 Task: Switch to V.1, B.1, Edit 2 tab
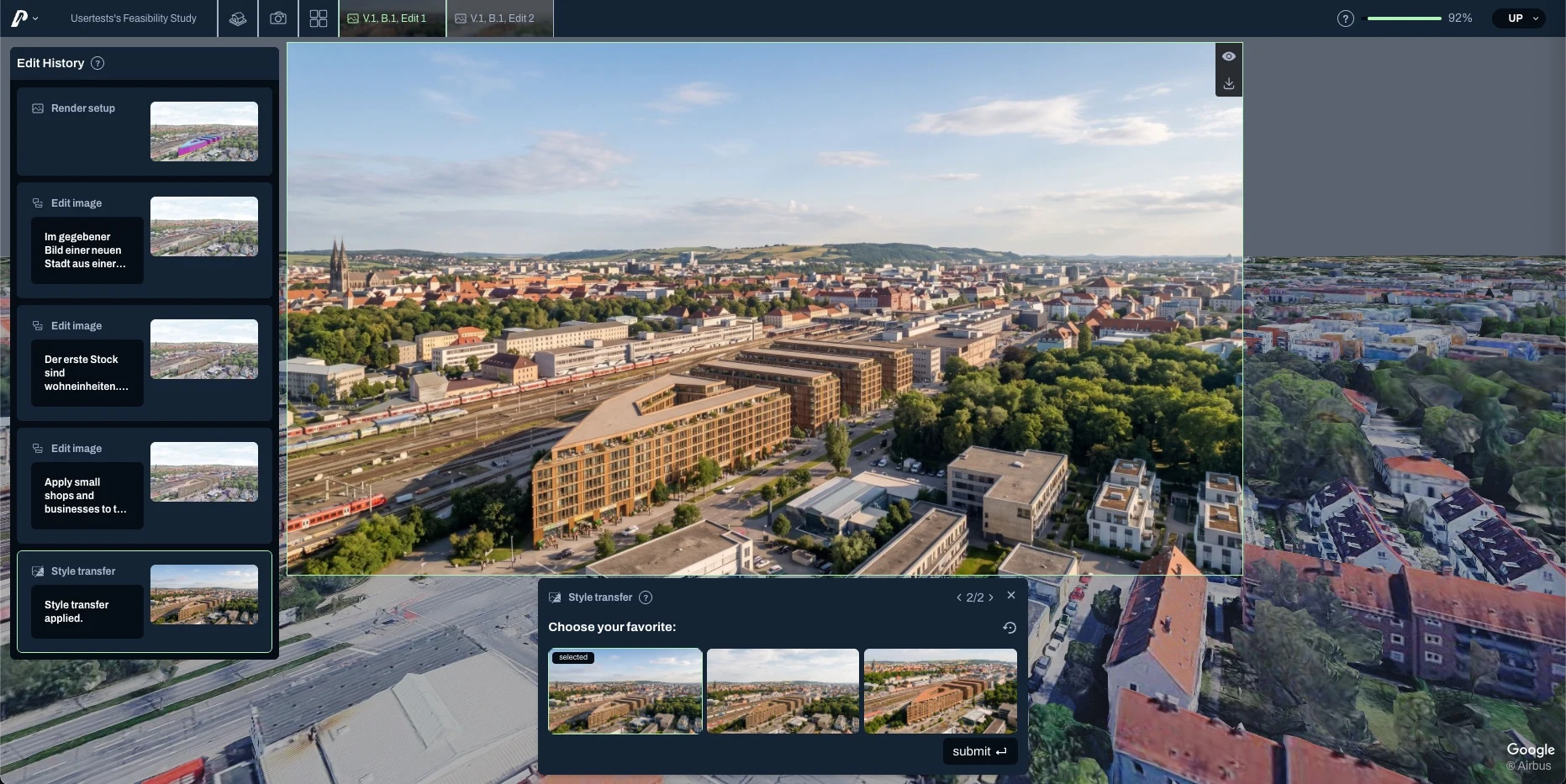pos(499,18)
